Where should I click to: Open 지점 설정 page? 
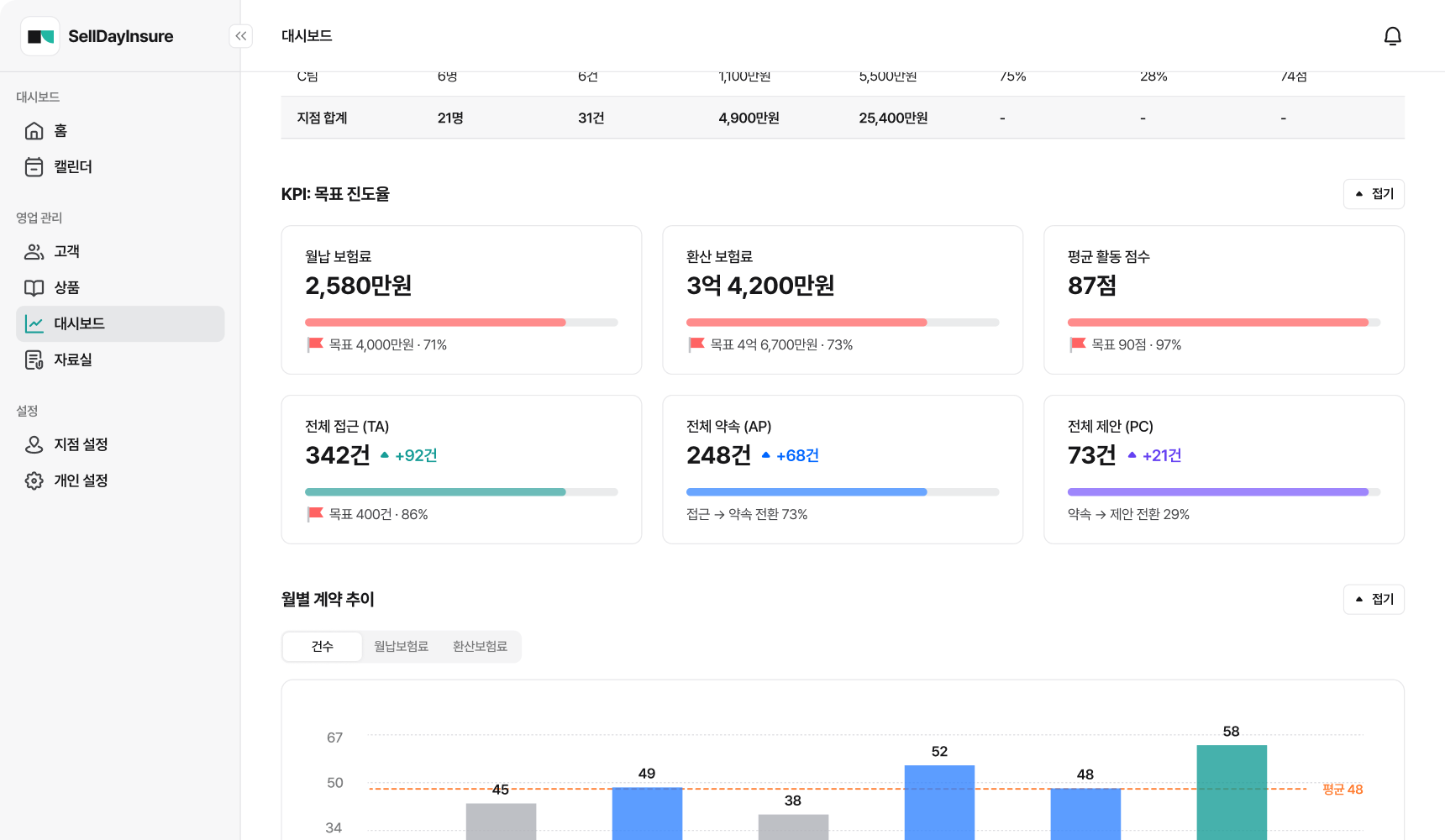coord(120,445)
